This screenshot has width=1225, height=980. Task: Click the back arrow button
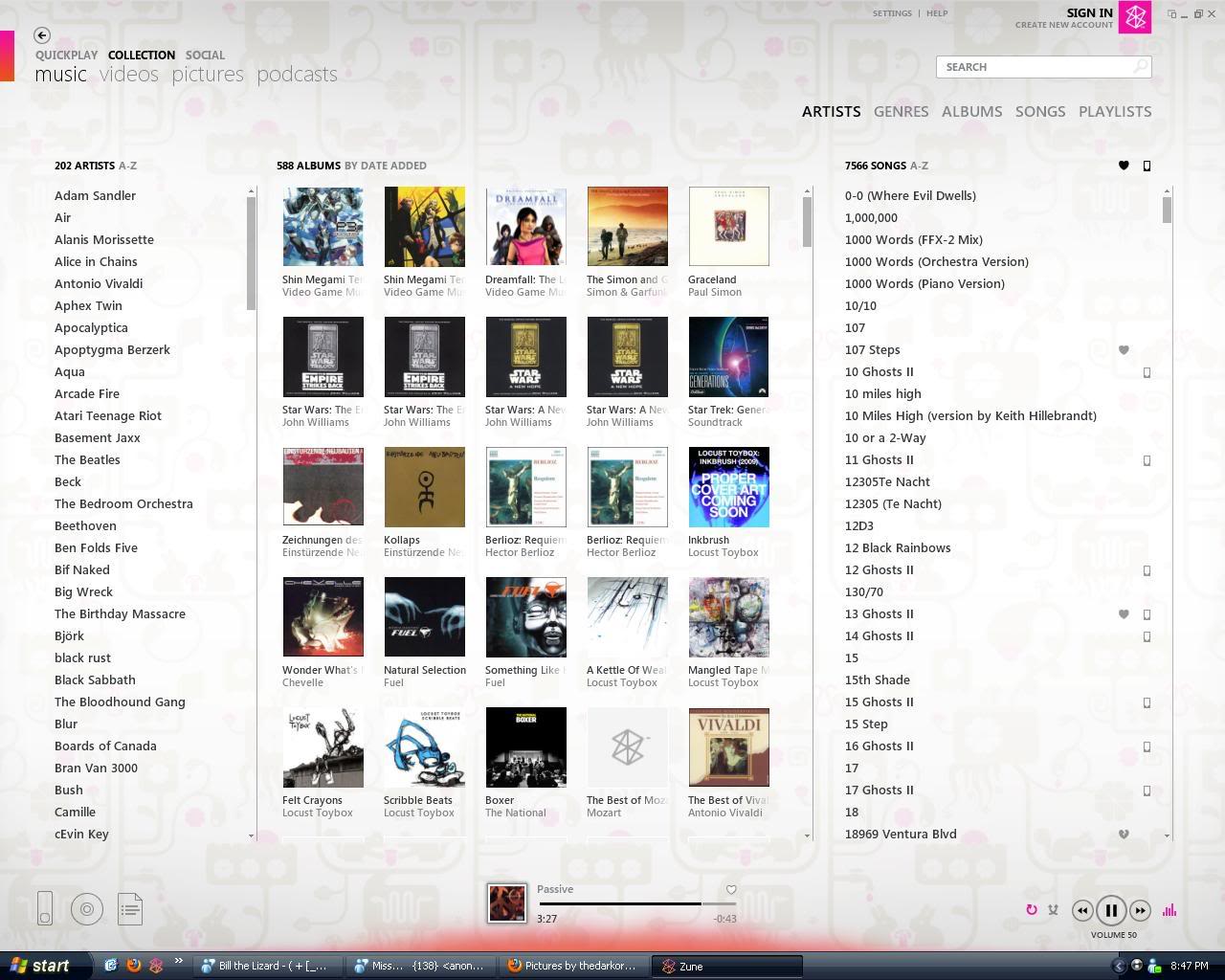pos(42,35)
